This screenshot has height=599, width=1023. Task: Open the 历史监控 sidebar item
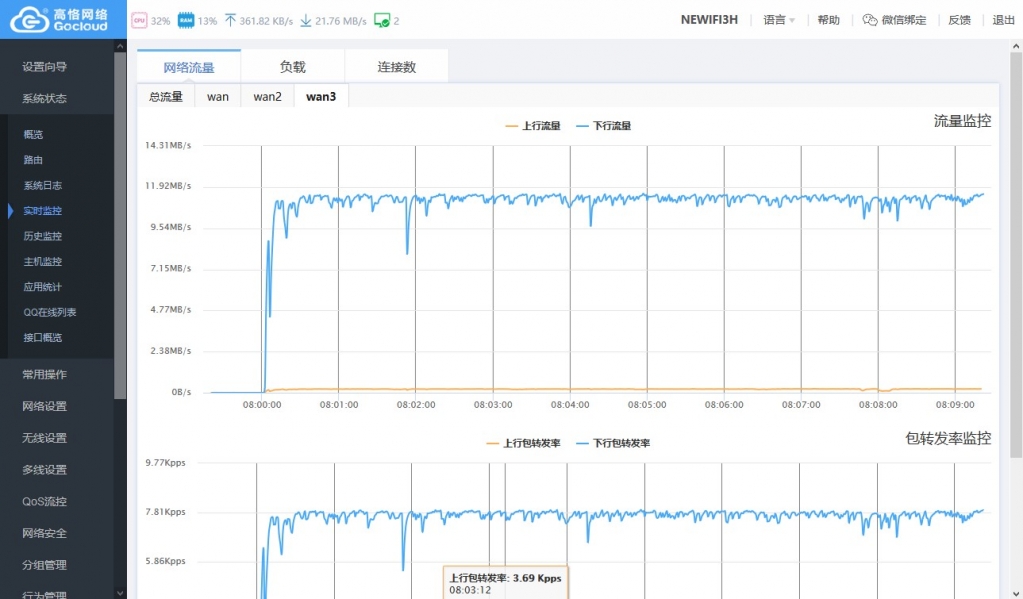click(42, 236)
